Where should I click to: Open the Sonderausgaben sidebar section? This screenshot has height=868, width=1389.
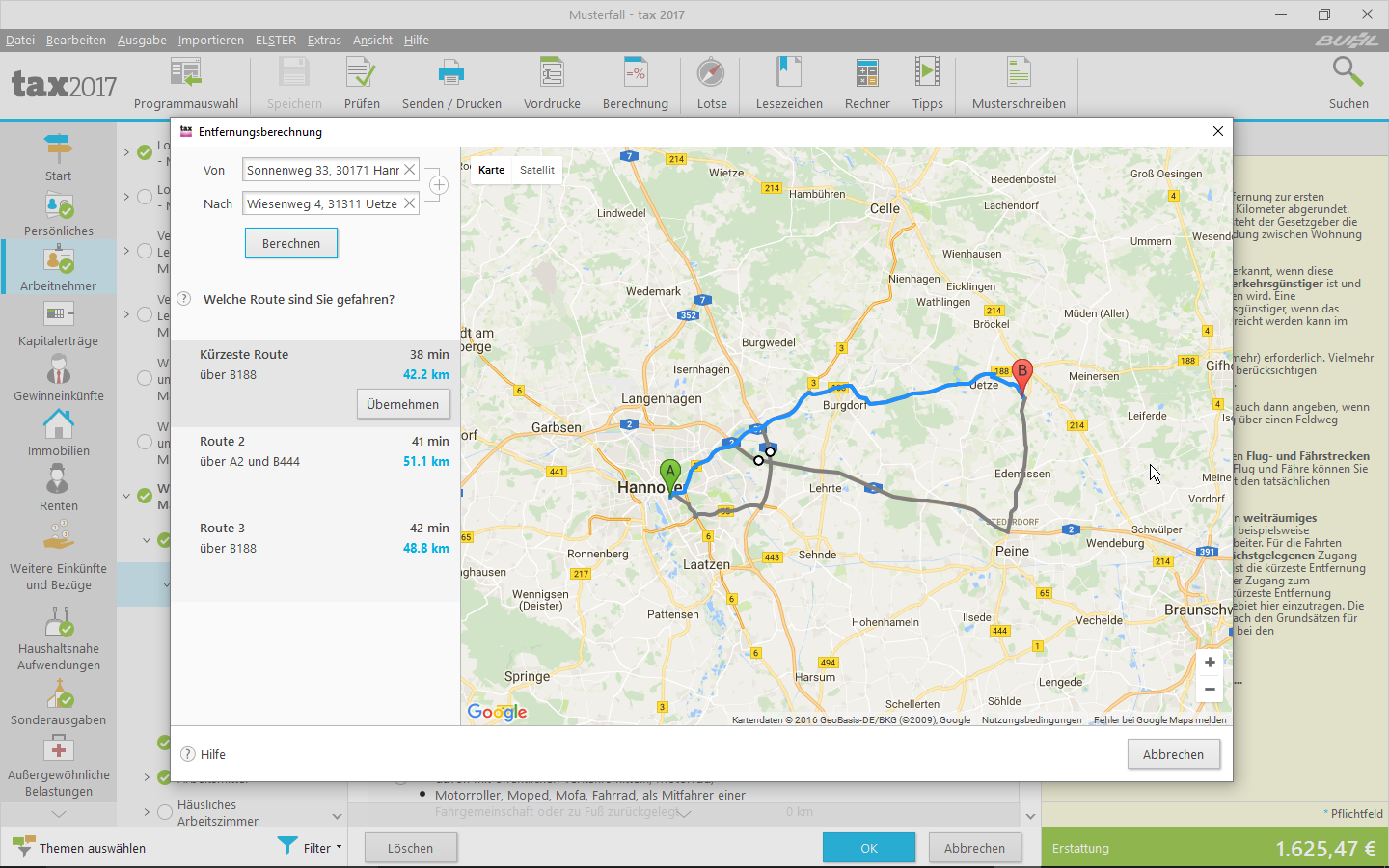59,703
